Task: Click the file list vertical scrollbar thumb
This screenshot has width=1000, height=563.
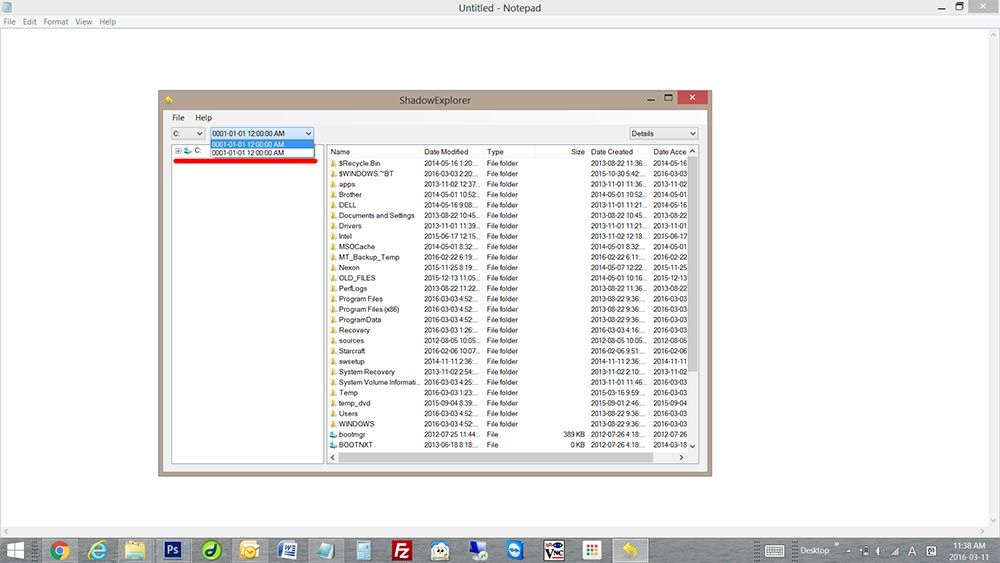Action: (693, 264)
